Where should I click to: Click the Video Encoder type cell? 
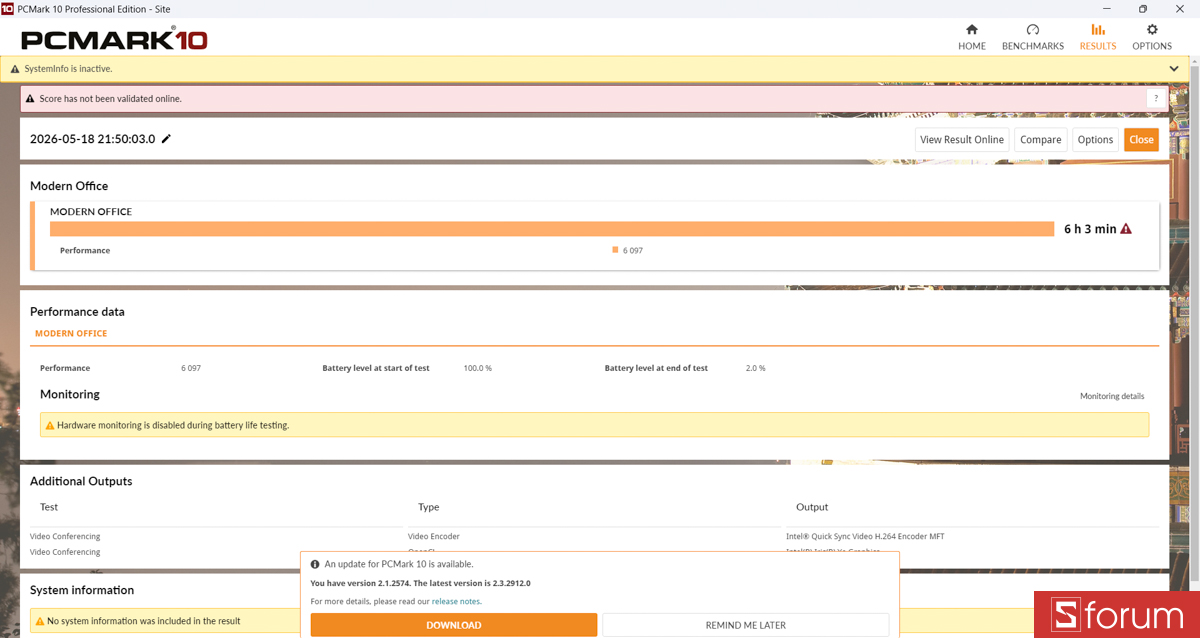434,537
